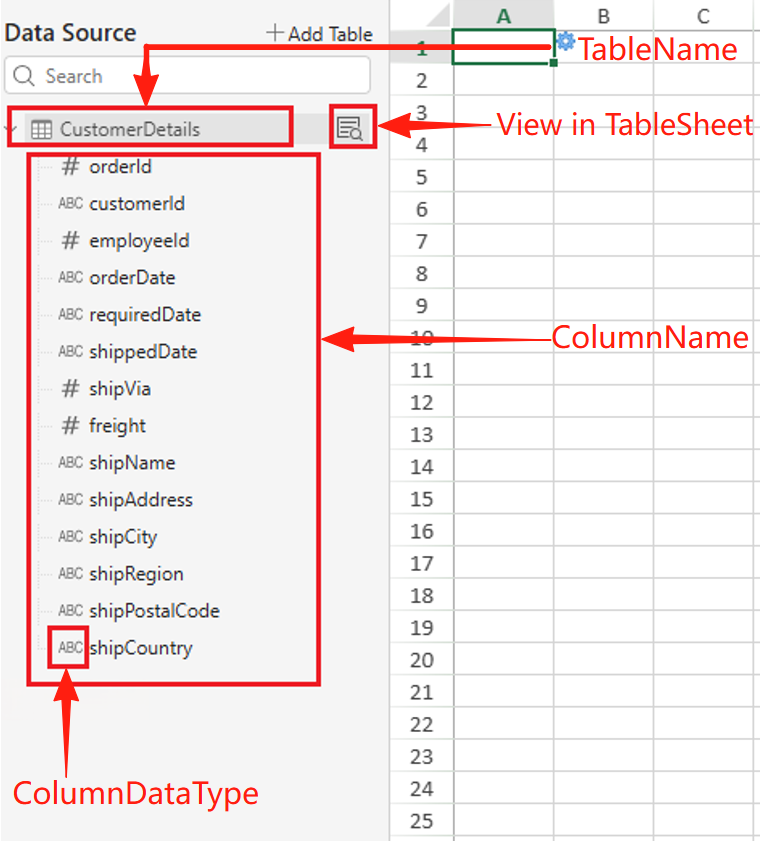Image resolution: width=760 pixels, height=841 pixels.
Task: Click the number type icon for orderId
Action: pyautogui.click(x=70, y=167)
